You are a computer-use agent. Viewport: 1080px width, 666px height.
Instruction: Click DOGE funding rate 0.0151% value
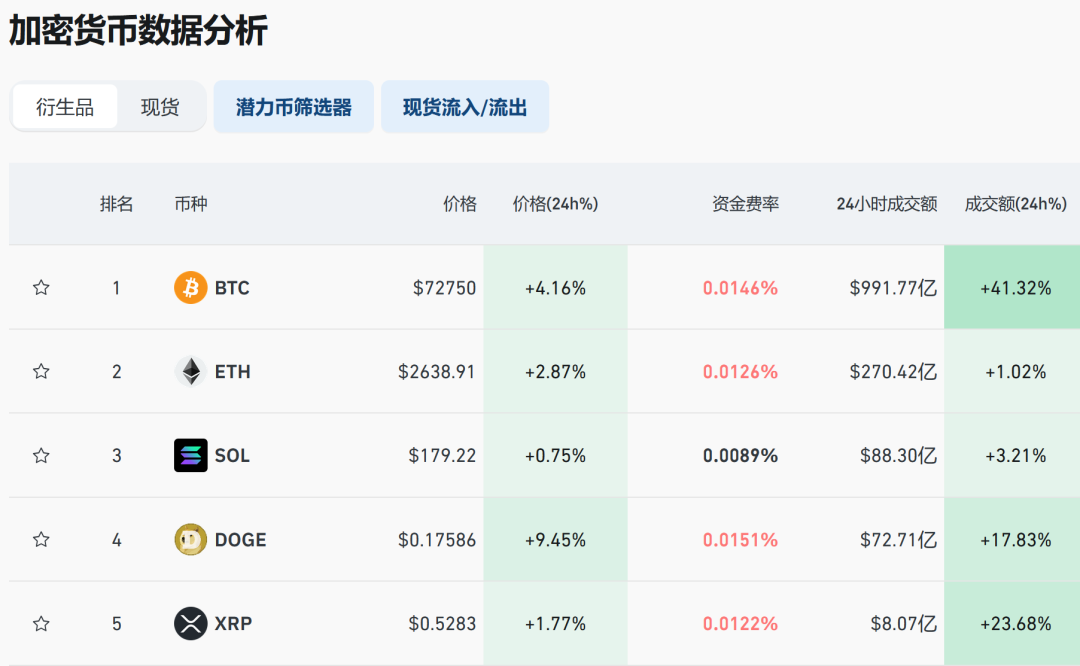pos(740,540)
